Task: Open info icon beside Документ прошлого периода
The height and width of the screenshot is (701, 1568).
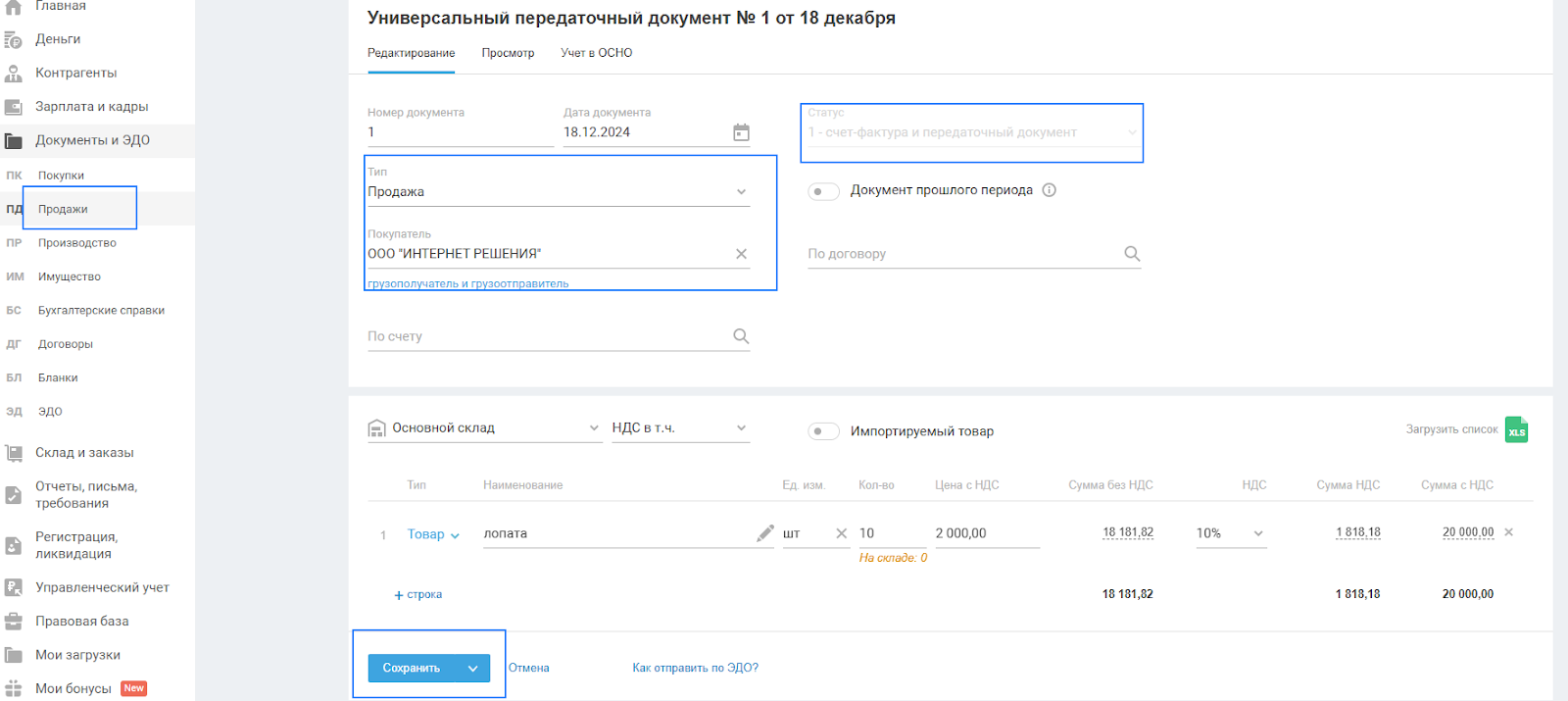Action: (x=1050, y=190)
